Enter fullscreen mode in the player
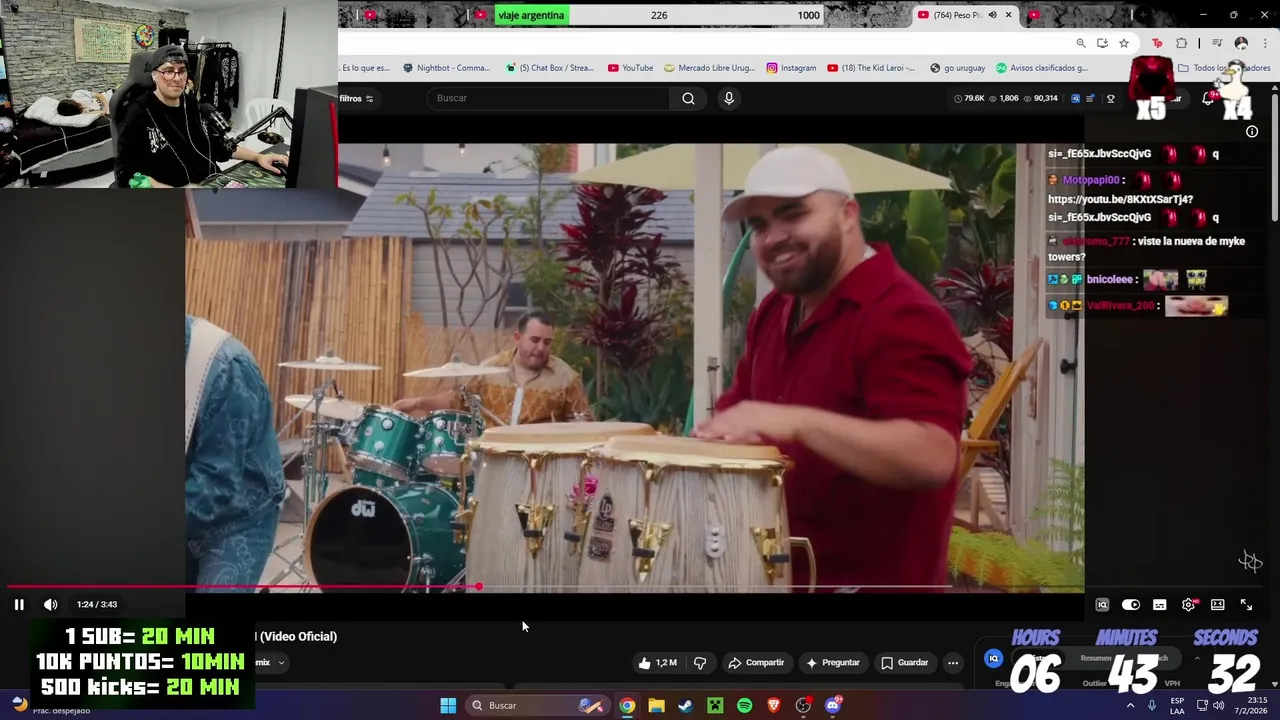Viewport: 1280px width, 720px height. [x=1246, y=605]
